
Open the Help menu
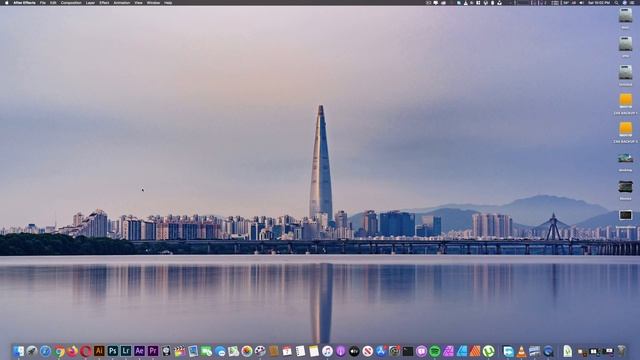coord(168,2)
